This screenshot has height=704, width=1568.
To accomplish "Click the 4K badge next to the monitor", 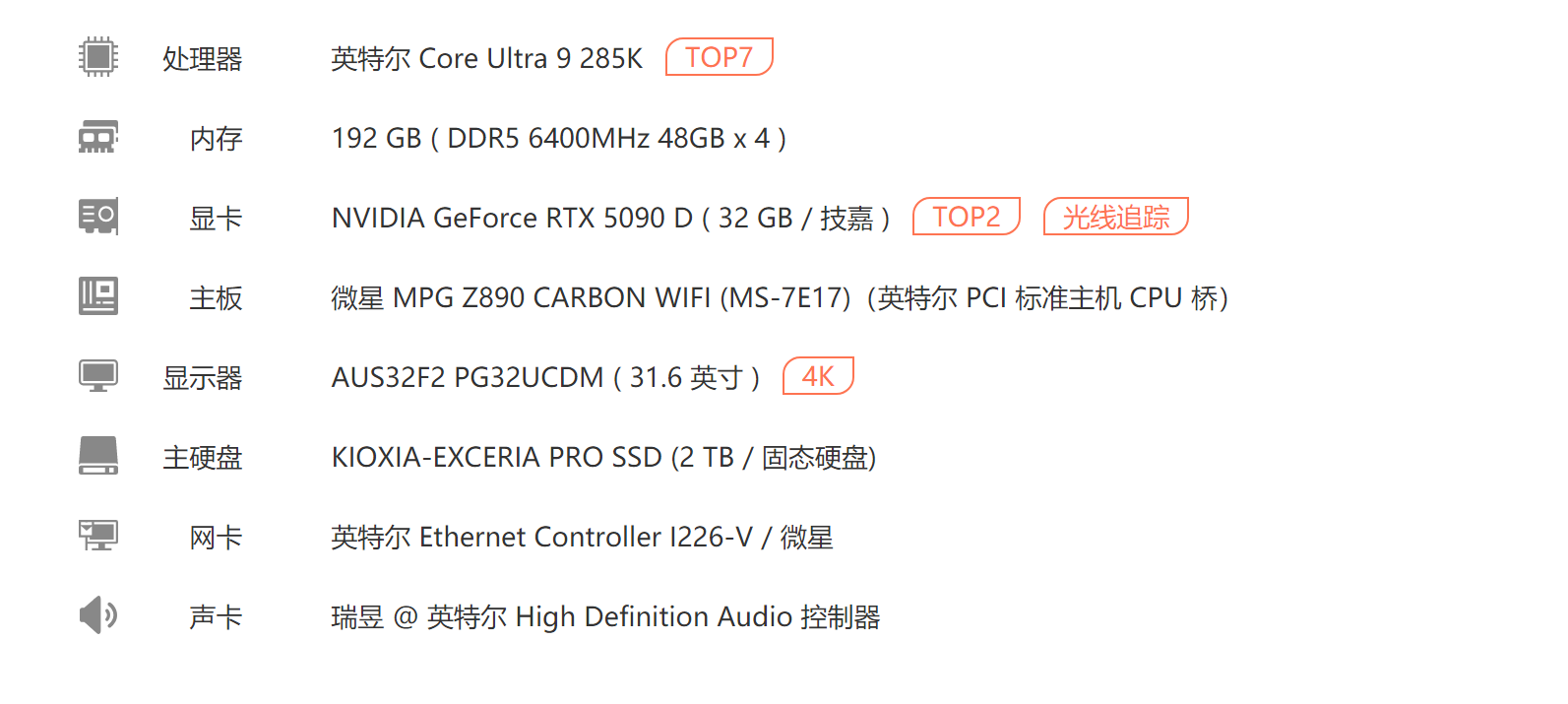I will tap(818, 375).
